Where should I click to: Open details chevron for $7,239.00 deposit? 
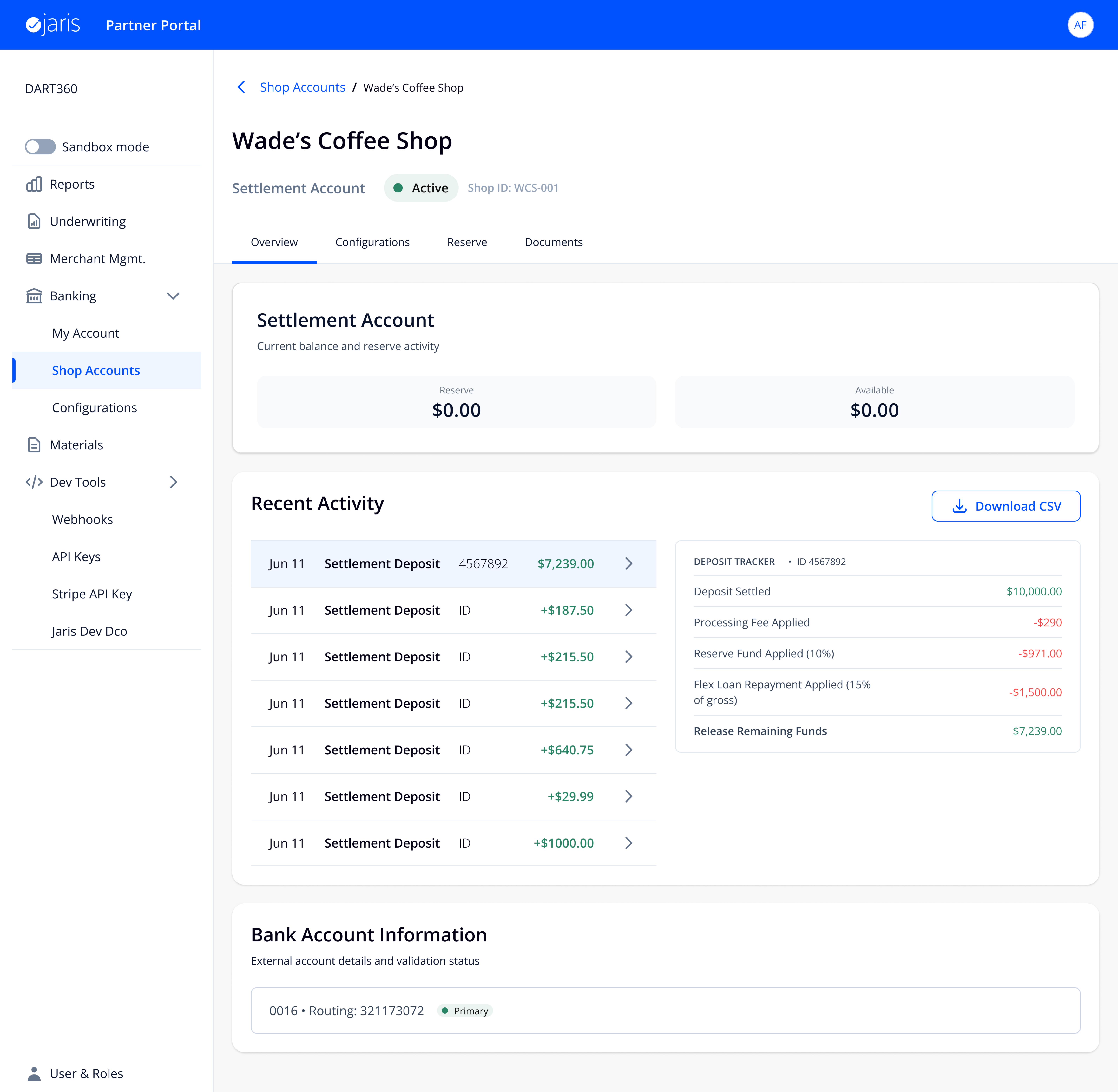pos(629,564)
